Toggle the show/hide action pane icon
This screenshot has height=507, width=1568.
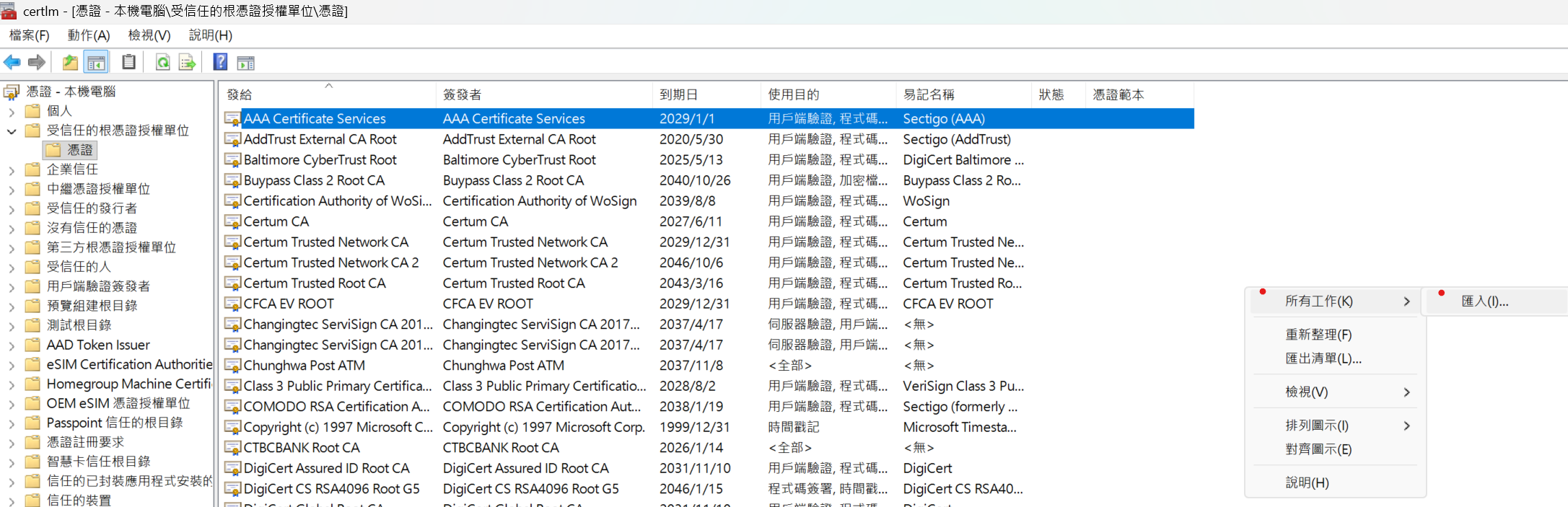coord(246,63)
